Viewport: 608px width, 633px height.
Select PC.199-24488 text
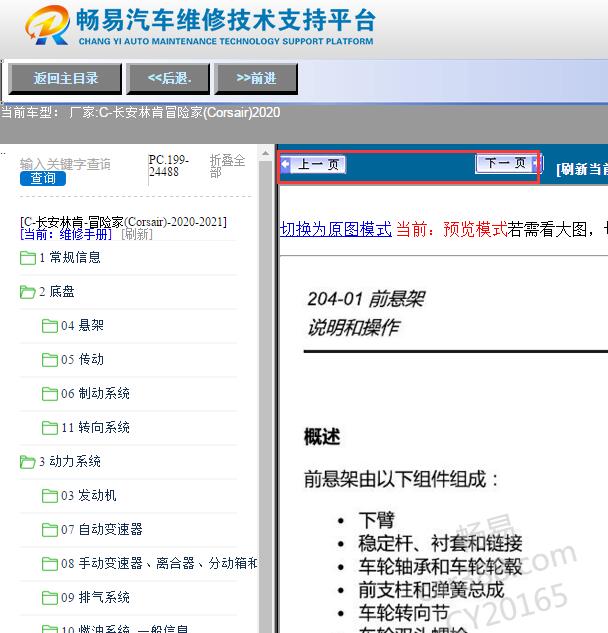169,166
